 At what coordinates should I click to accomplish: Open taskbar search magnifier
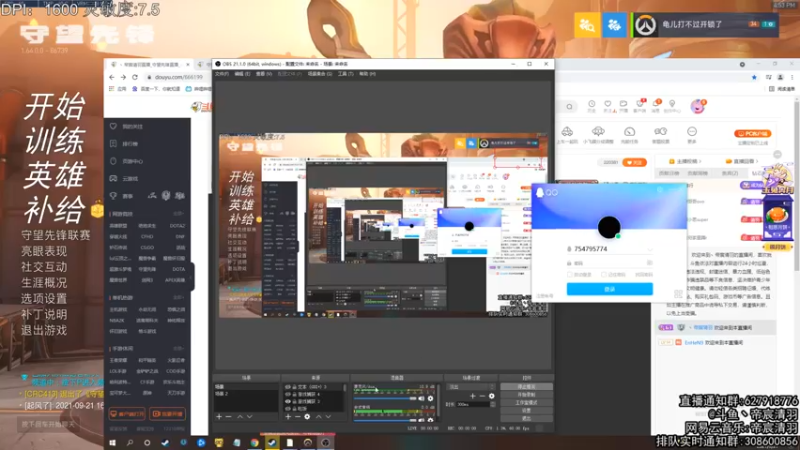[130, 442]
